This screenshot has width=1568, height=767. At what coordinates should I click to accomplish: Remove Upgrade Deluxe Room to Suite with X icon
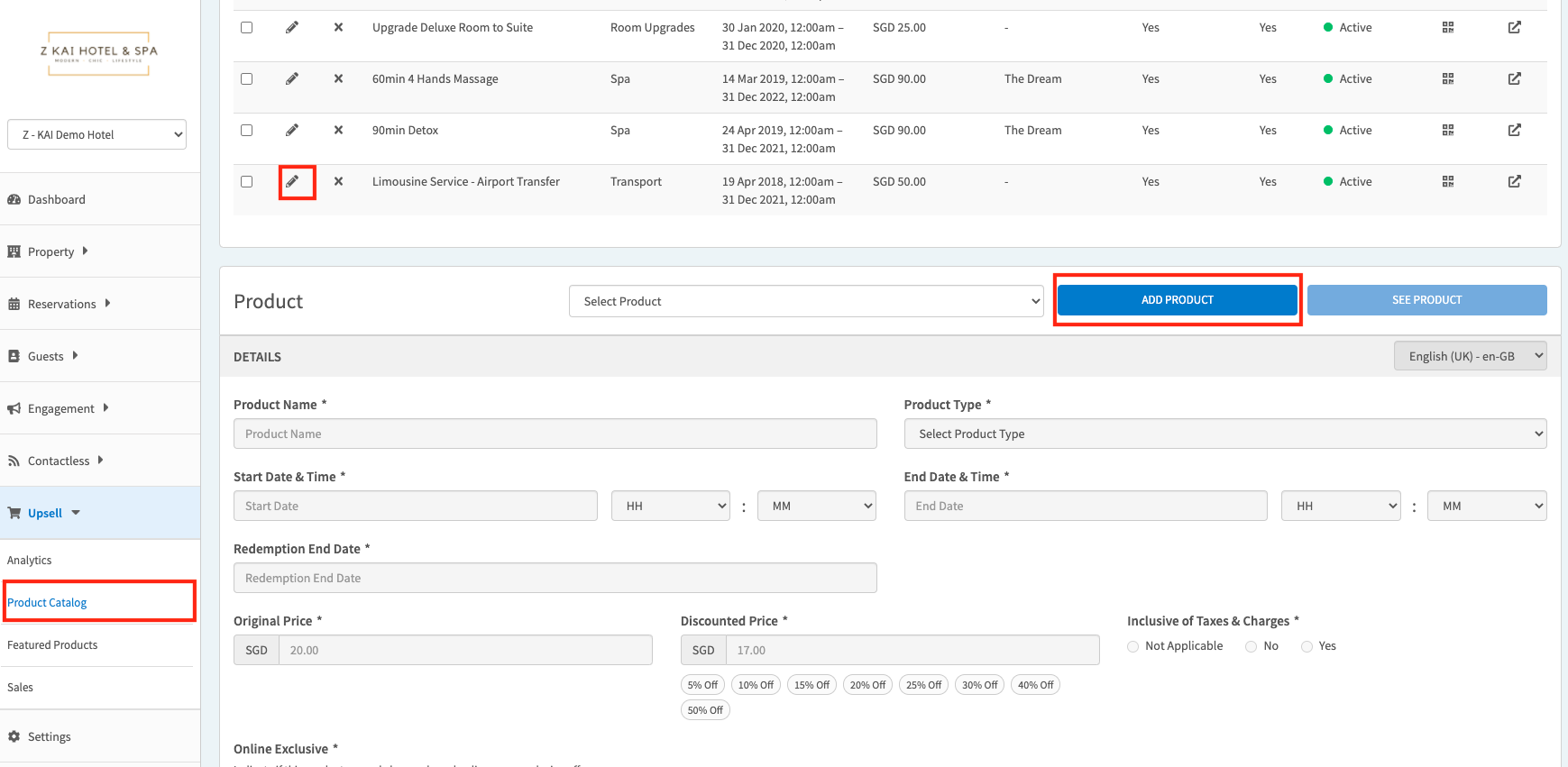point(338,28)
